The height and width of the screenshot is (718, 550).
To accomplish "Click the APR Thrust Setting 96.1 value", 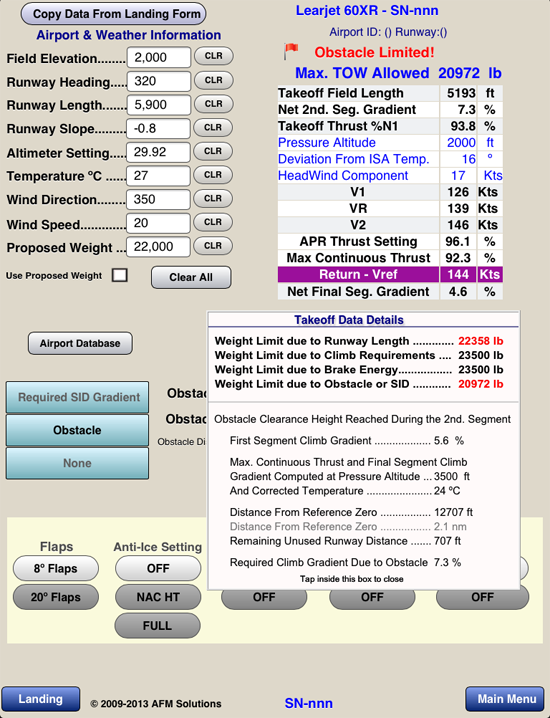I will 458,241.
